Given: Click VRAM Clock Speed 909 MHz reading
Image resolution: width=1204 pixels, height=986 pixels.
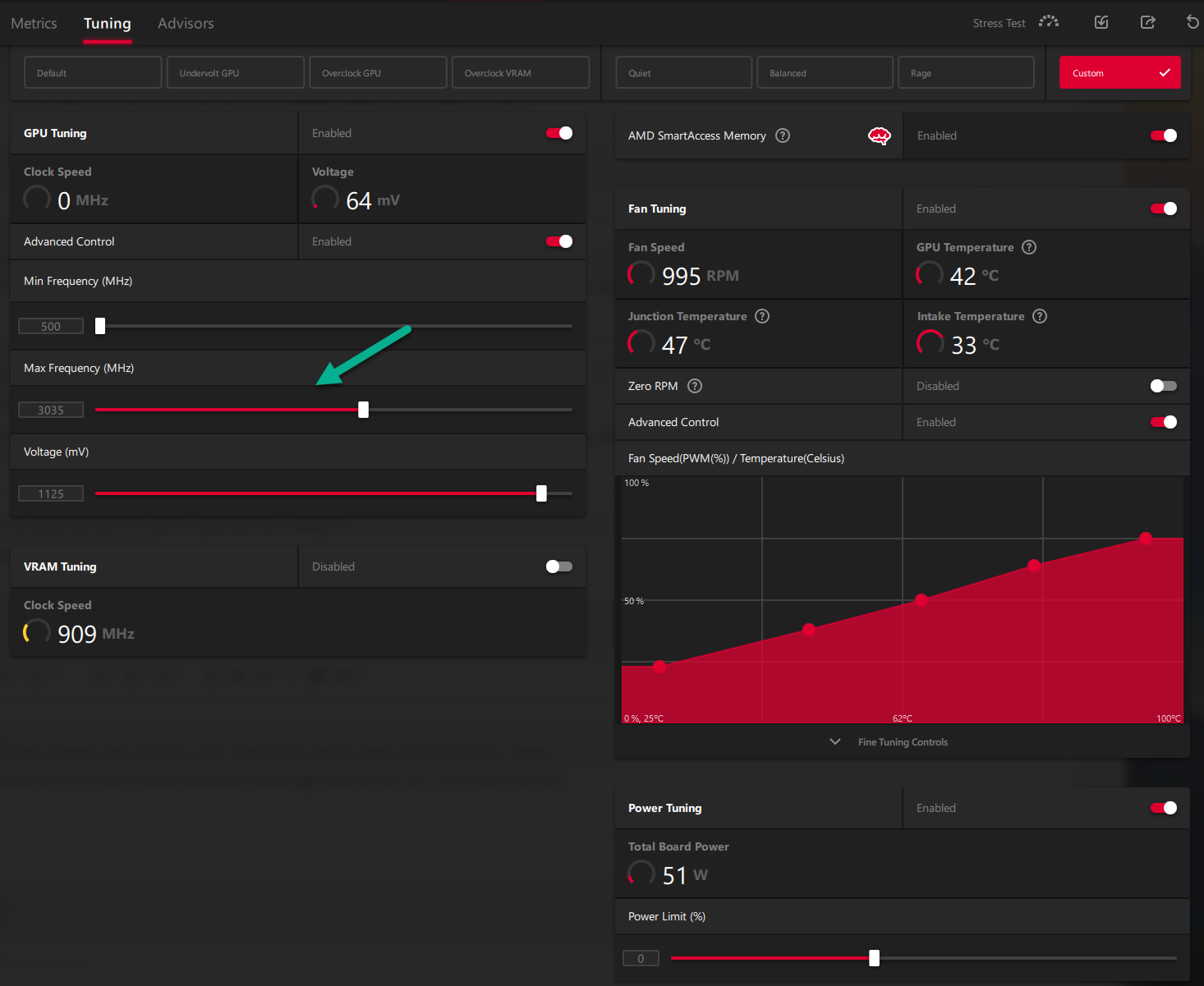Looking at the screenshot, I should [96, 634].
